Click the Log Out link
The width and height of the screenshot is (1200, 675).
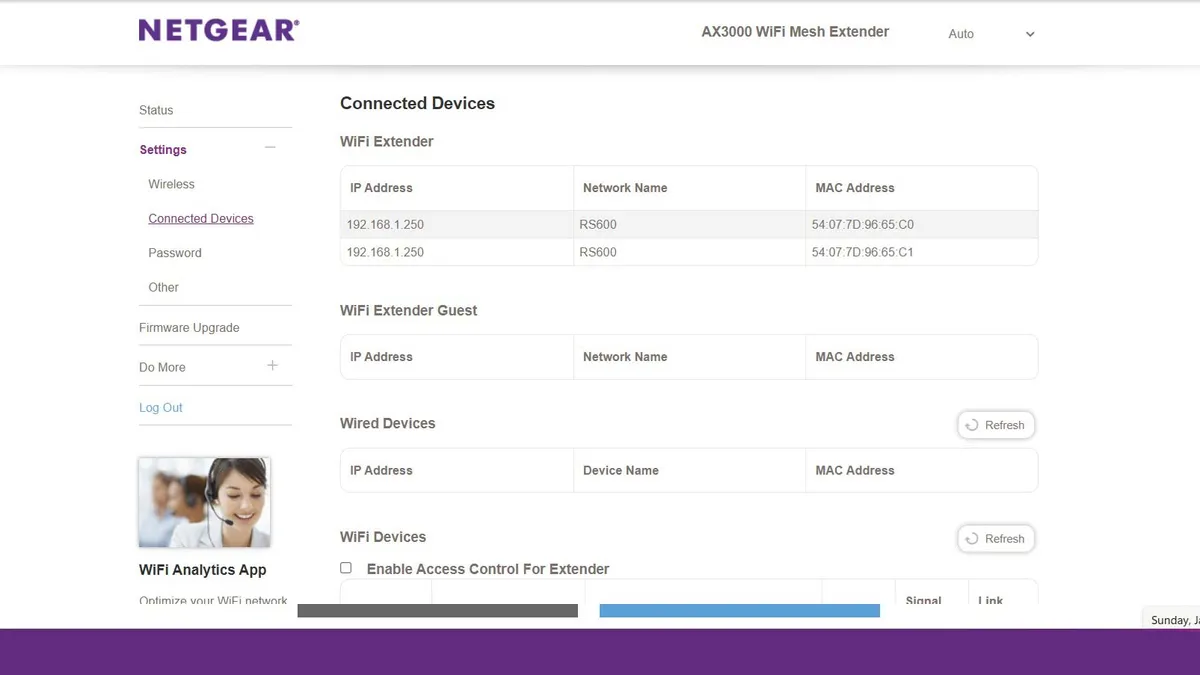[x=160, y=407]
